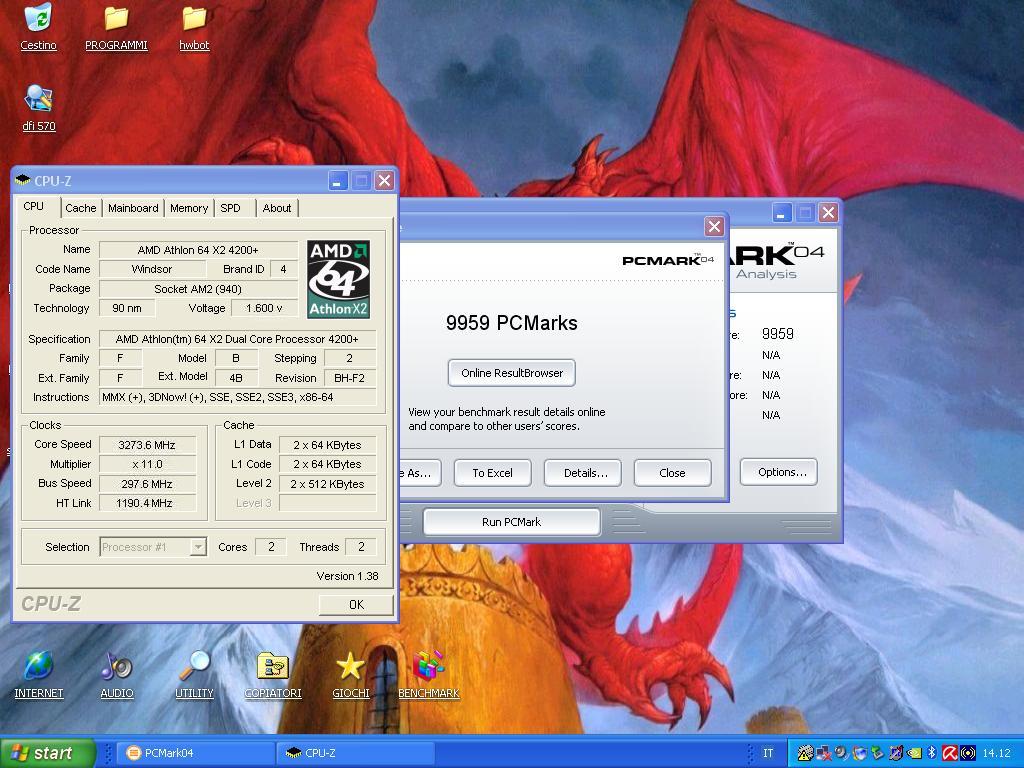The image size is (1024, 768).
Task: Click the Avira red umbrella tray icon
Action: pos(950,753)
